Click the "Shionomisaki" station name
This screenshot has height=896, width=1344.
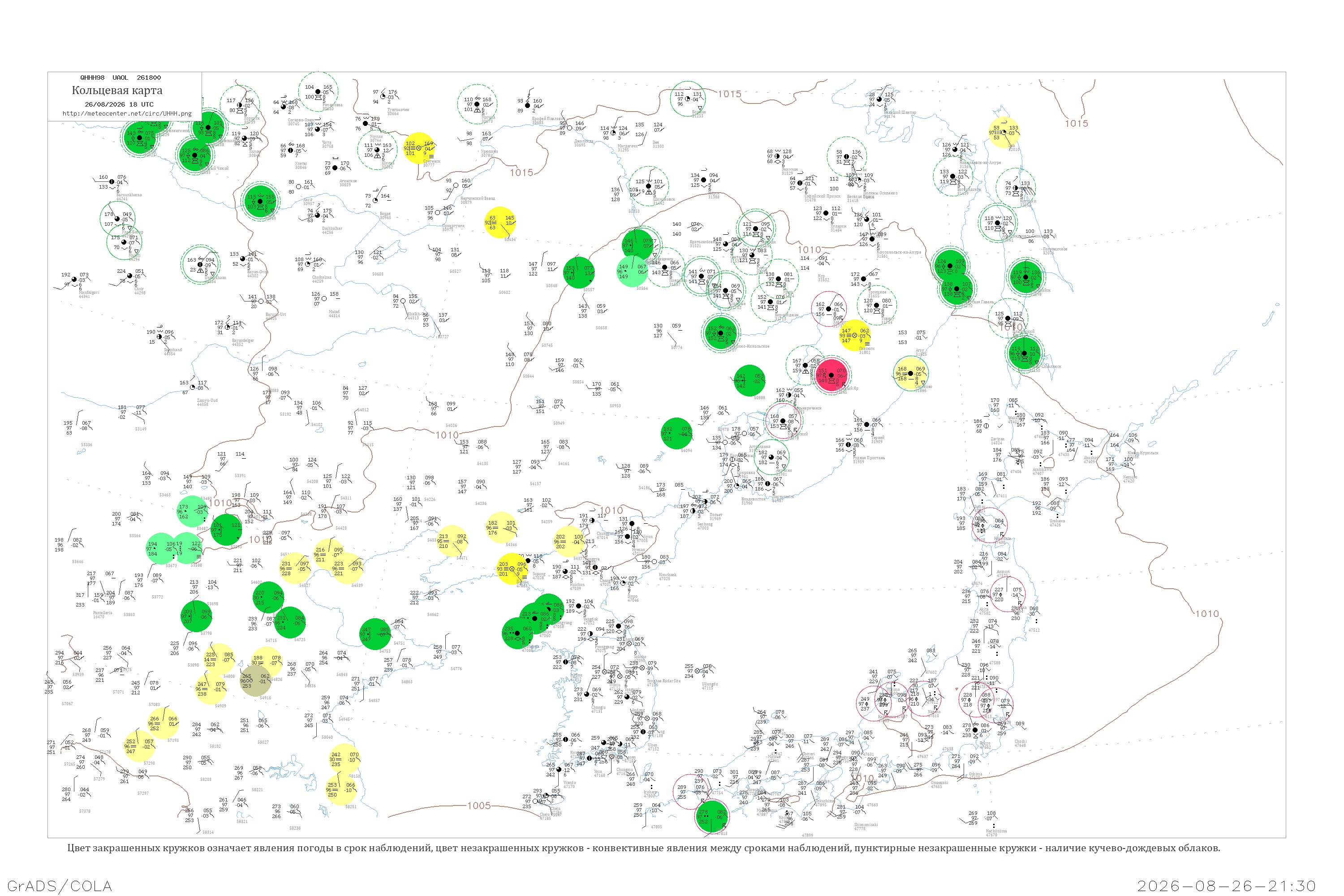[866, 825]
